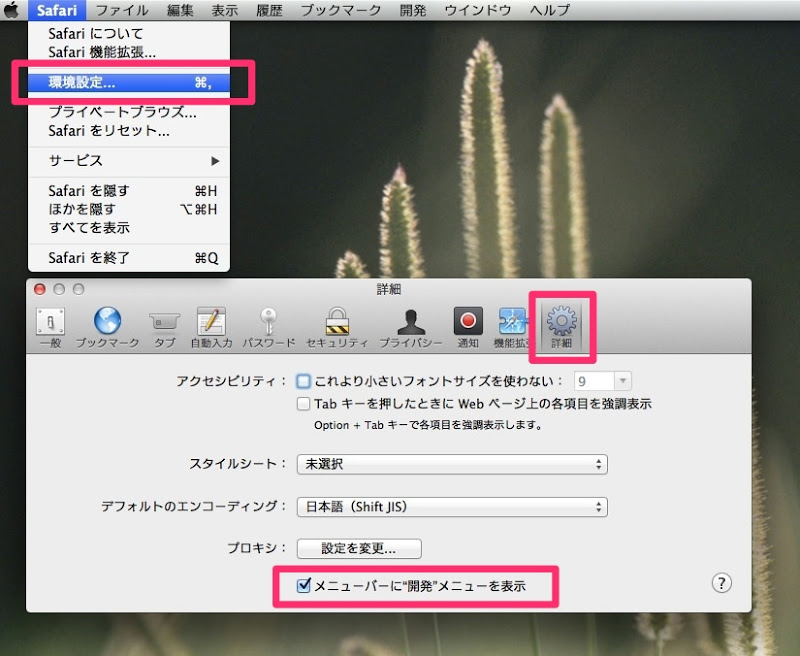The width and height of the screenshot is (800, 656).
Task: Open the ブックマーク preferences pane
Action: point(107,327)
